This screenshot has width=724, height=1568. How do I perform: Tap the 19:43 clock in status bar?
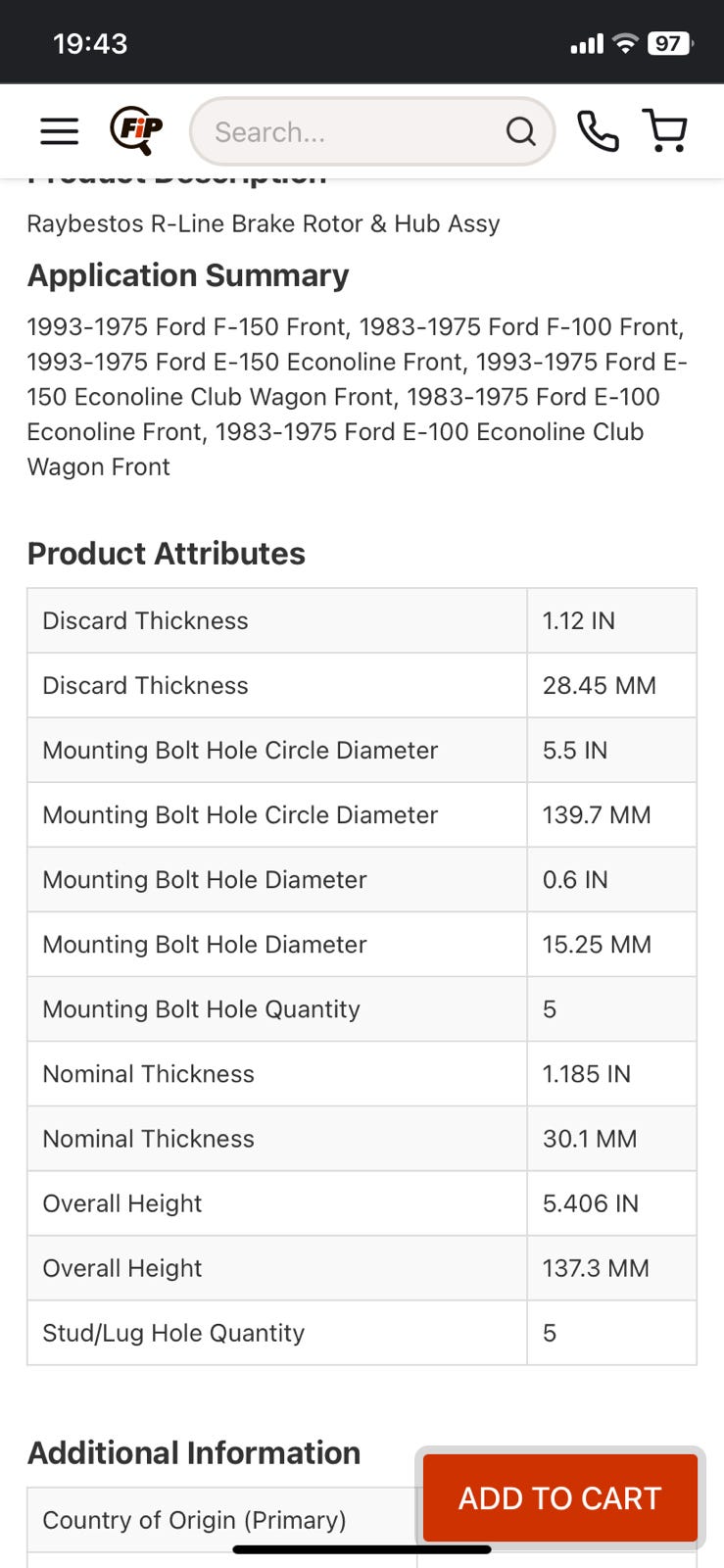click(x=90, y=43)
